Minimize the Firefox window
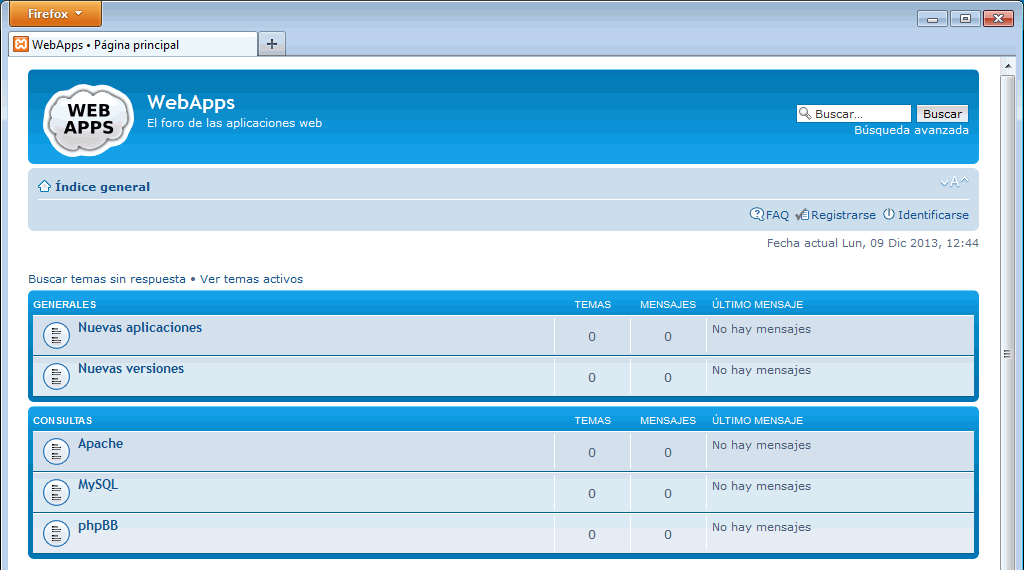The height and width of the screenshot is (570, 1024). (x=932, y=19)
